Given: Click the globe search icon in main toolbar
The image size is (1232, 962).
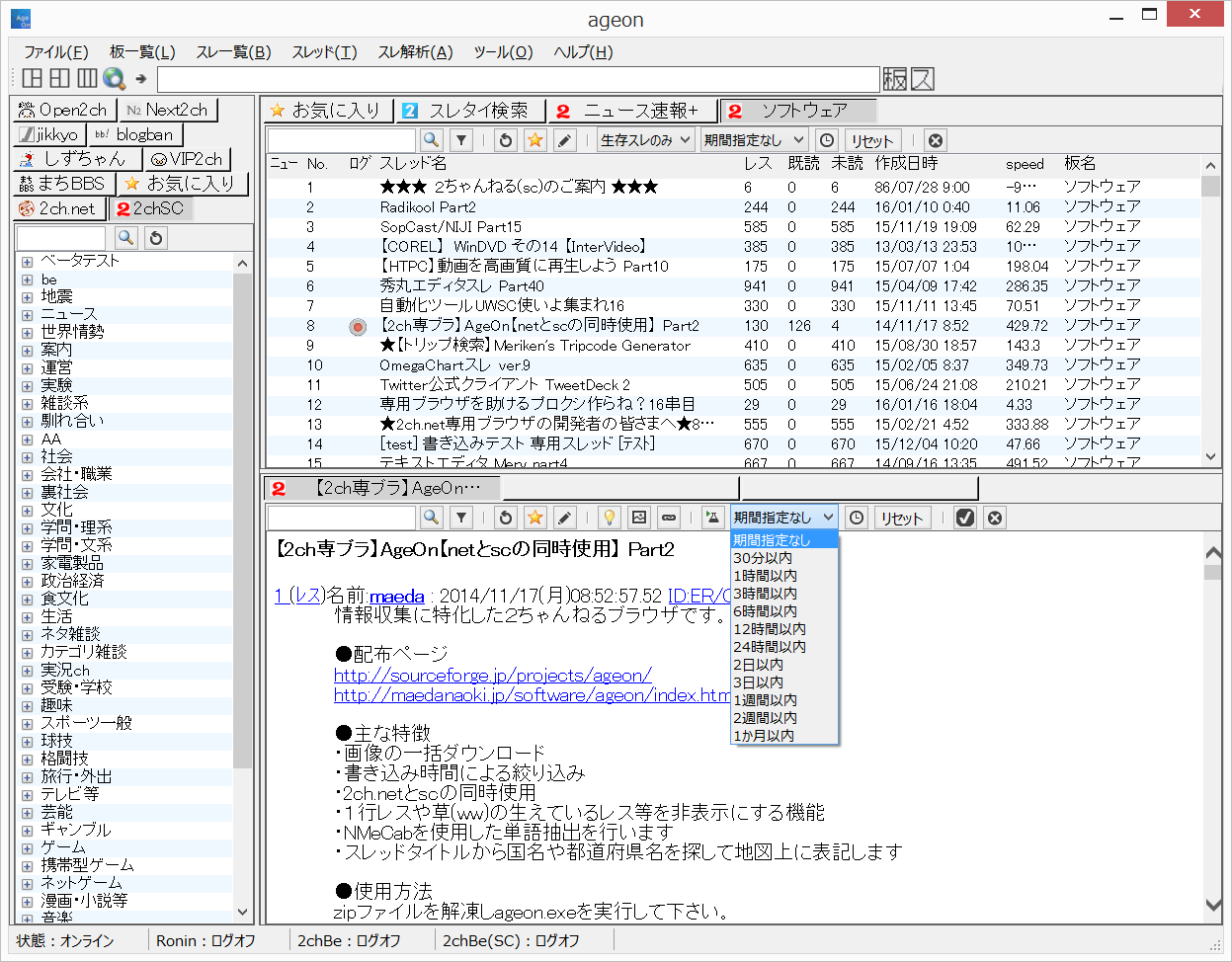Looking at the screenshot, I should pyautogui.click(x=115, y=79).
